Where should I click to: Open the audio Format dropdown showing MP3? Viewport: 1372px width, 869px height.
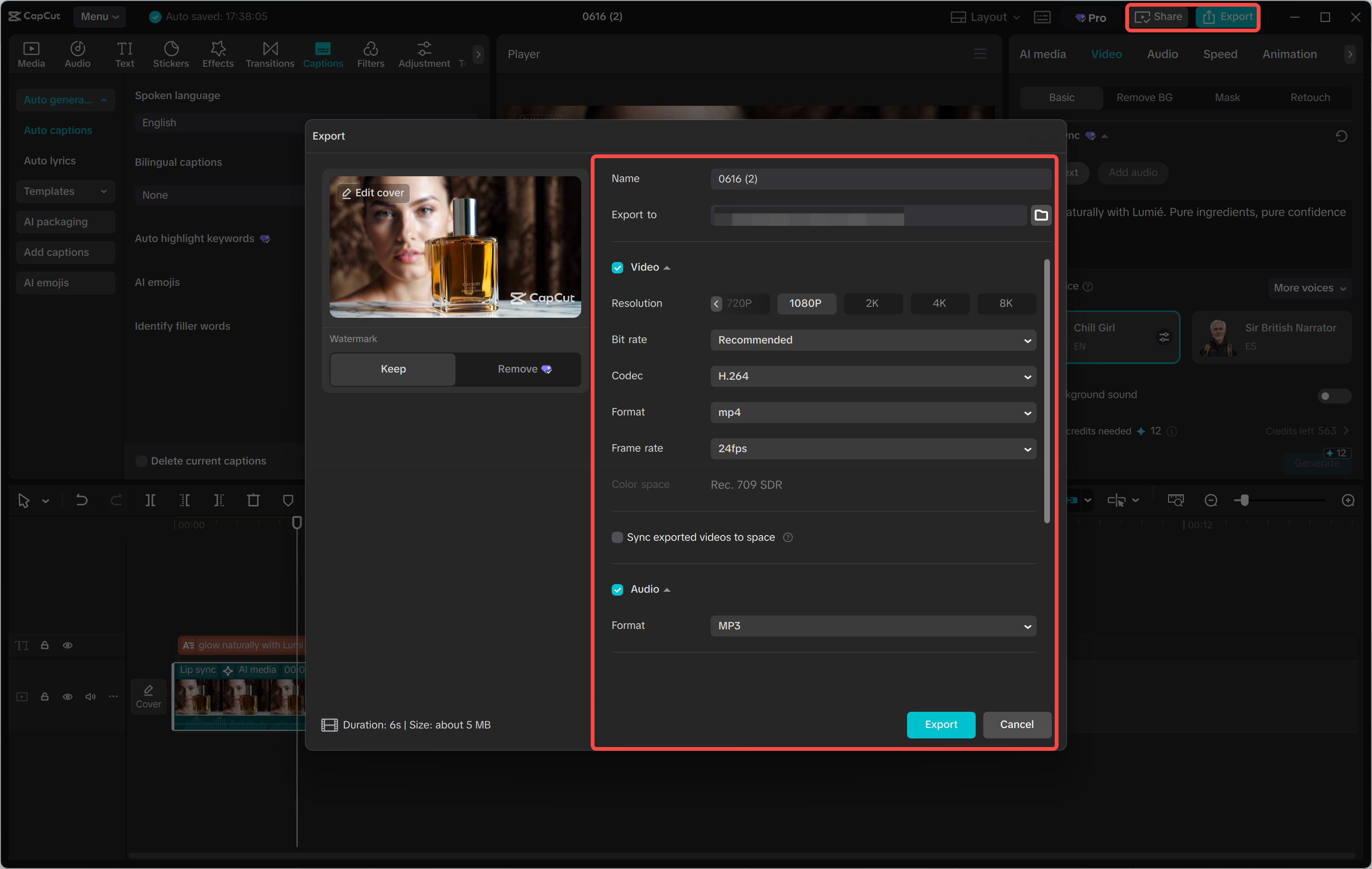[873, 626]
